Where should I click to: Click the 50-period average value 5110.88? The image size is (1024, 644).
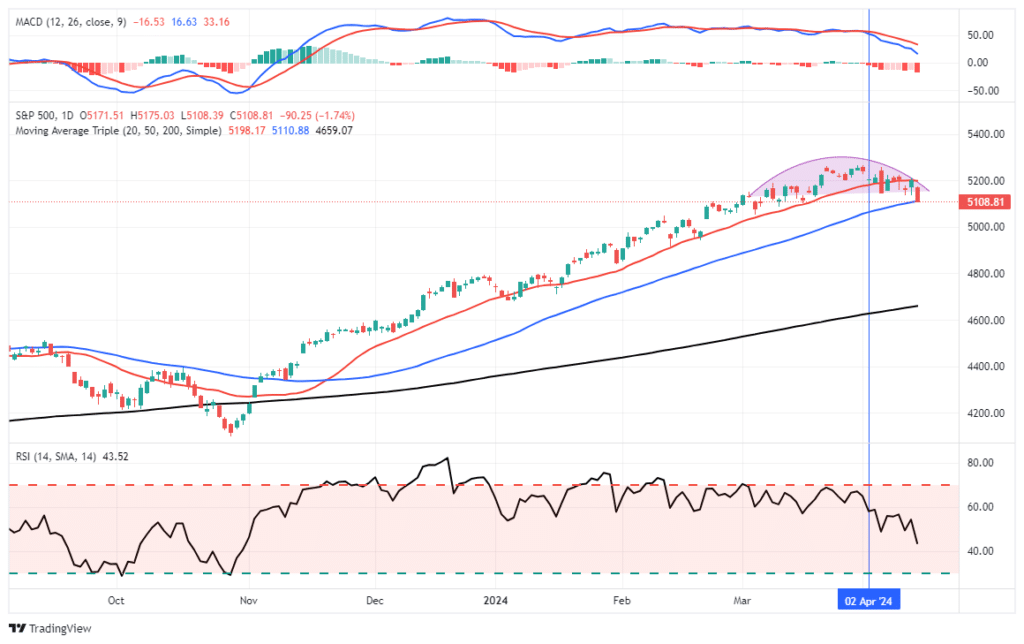click(x=290, y=131)
